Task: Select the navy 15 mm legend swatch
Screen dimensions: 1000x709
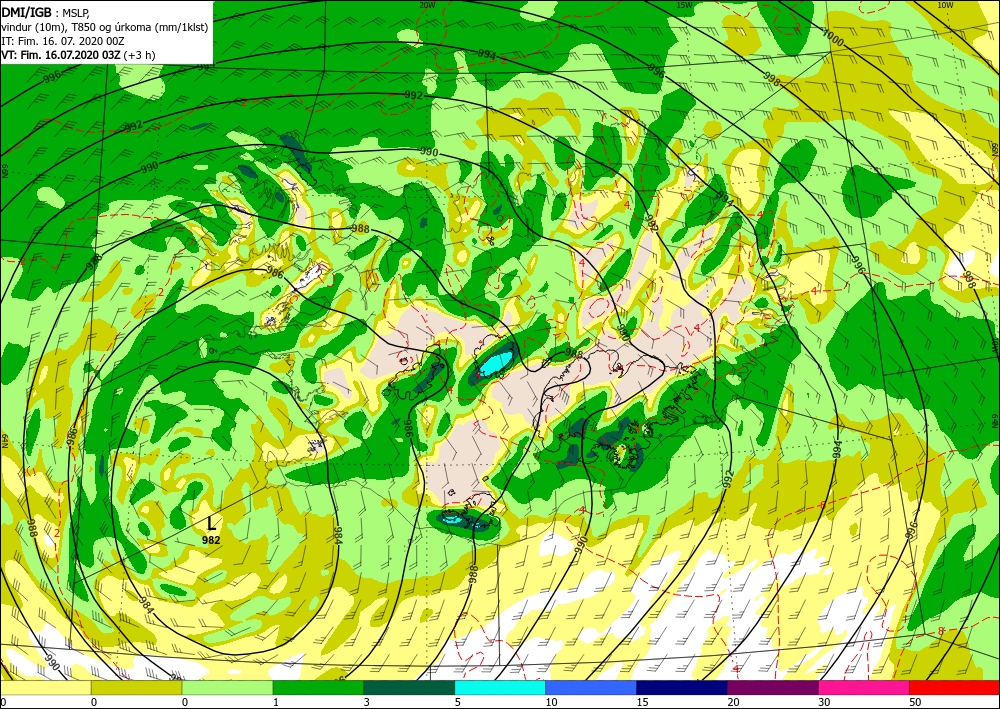Action: tap(682, 688)
